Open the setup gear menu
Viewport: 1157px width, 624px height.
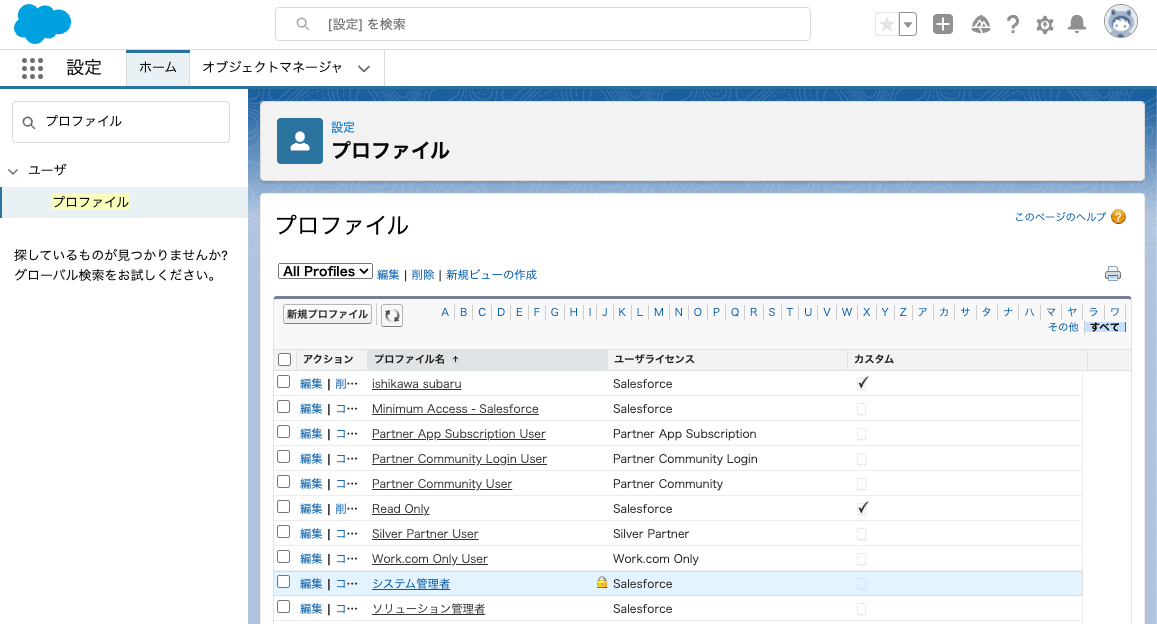(x=1045, y=25)
